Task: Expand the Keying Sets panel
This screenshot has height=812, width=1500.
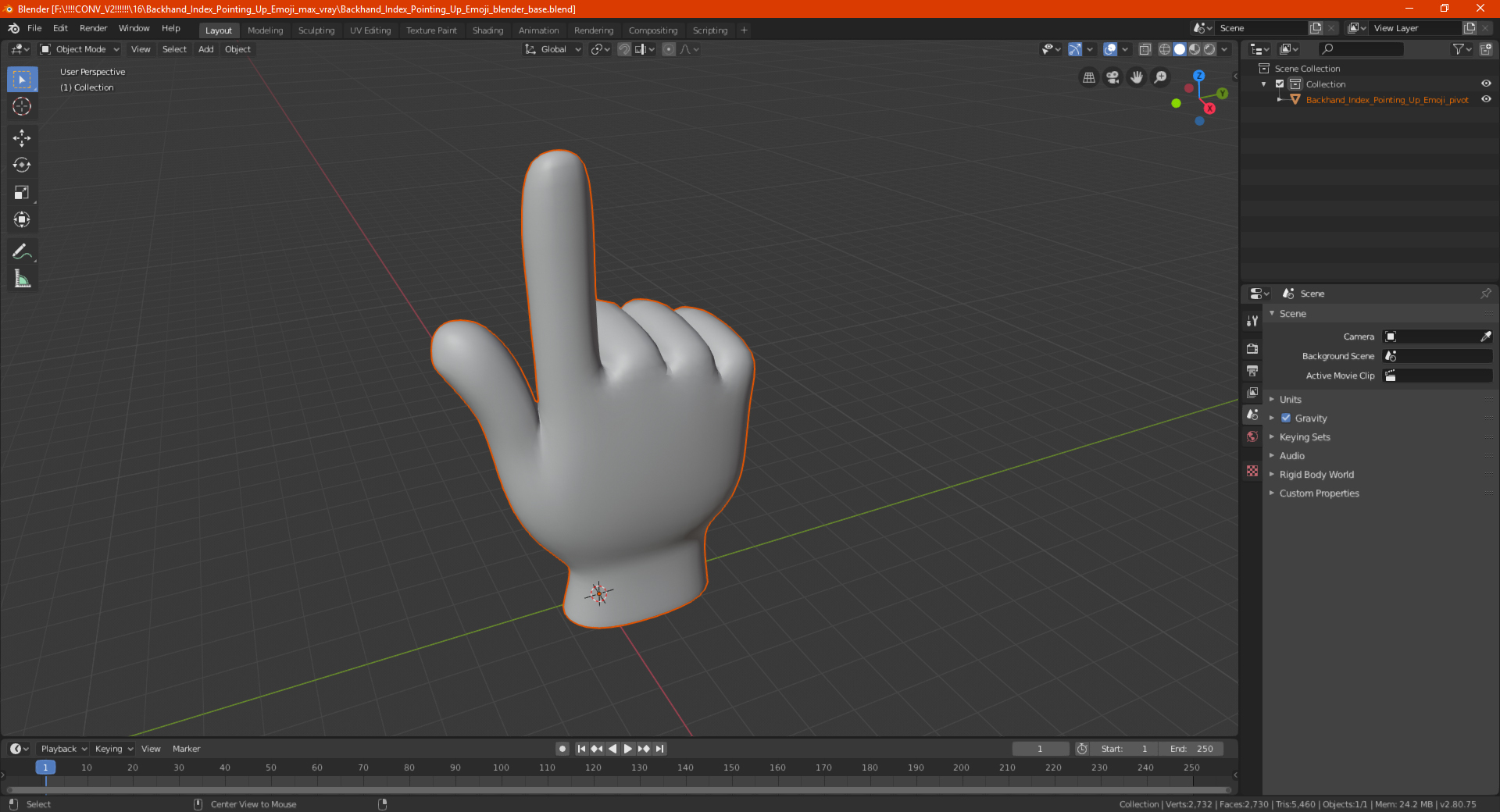Action: click(1304, 437)
